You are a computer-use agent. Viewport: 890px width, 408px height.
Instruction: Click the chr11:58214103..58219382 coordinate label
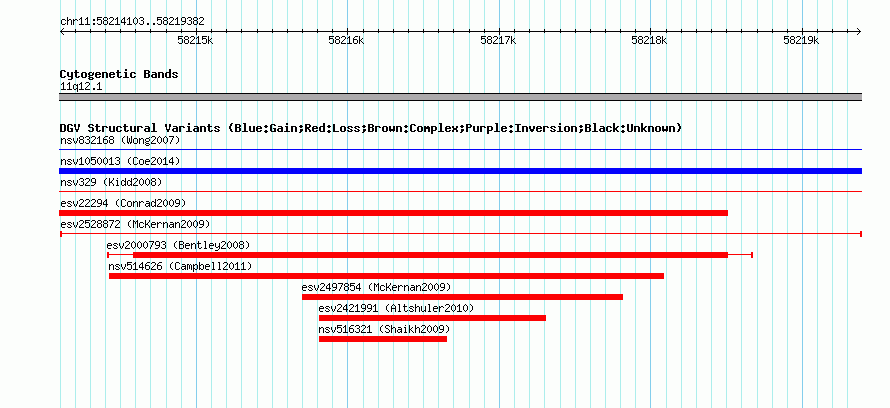click(132, 22)
